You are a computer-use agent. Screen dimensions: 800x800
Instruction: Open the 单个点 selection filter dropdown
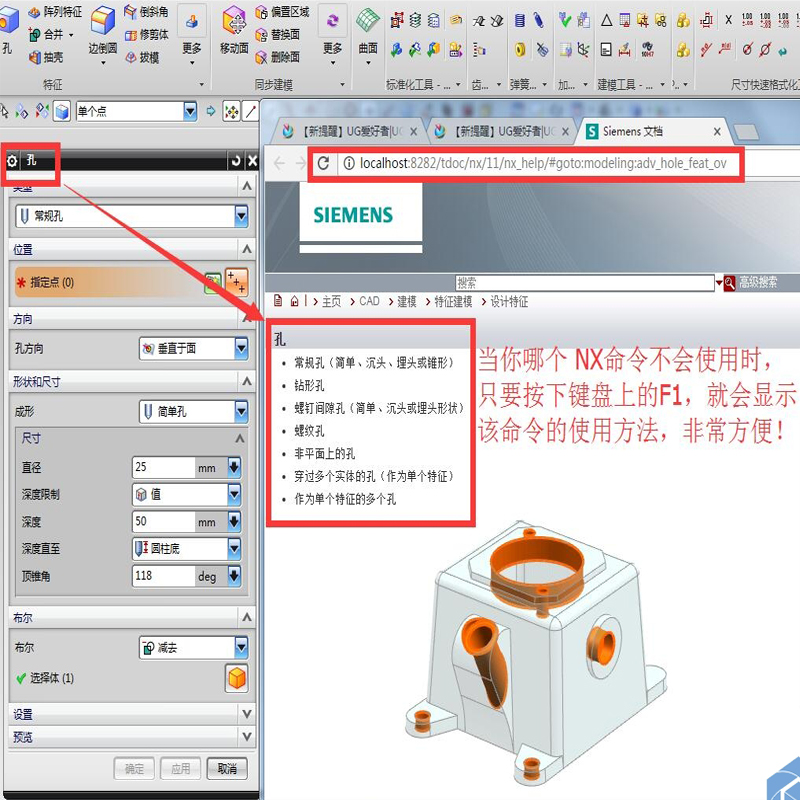coord(190,111)
